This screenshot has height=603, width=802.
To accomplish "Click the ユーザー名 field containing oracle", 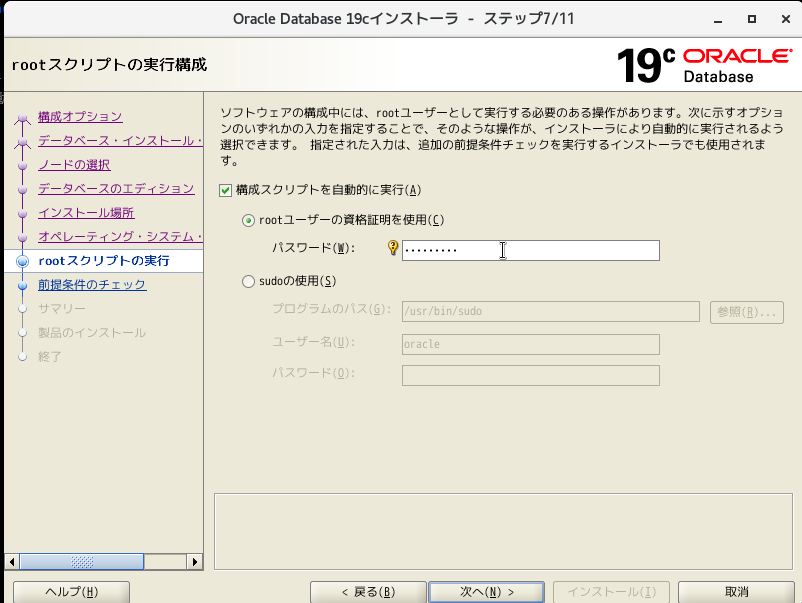I will pyautogui.click(x=530, y=344).
